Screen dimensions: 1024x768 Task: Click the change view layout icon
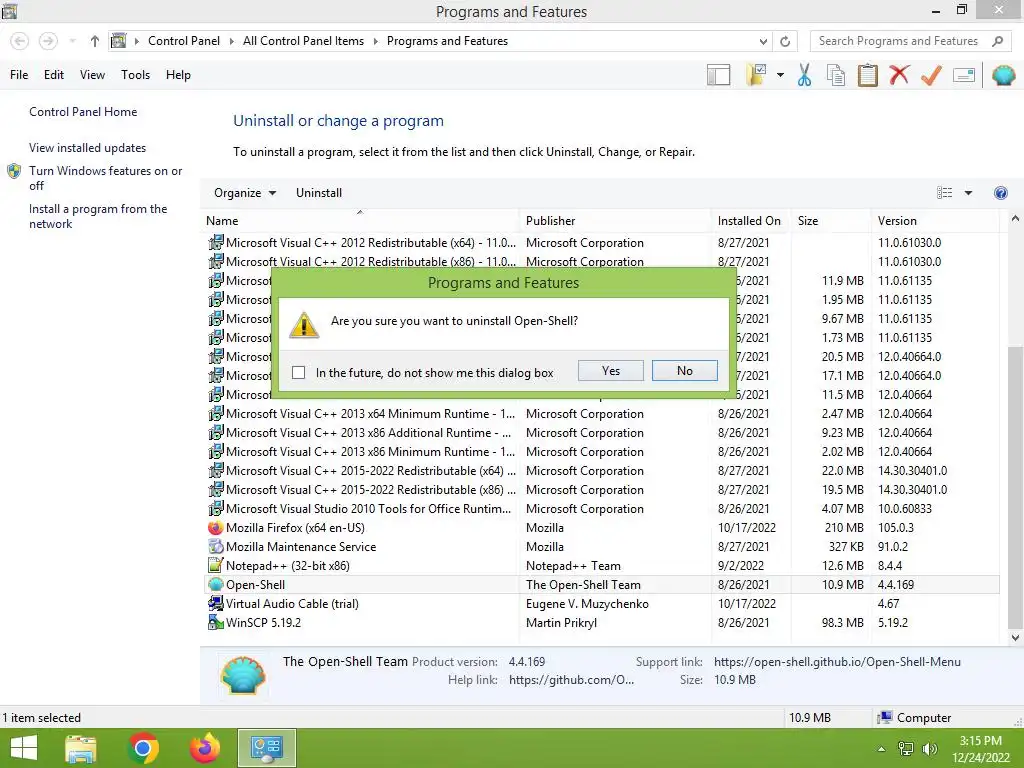pyautogui.click(x=944, y=193)
